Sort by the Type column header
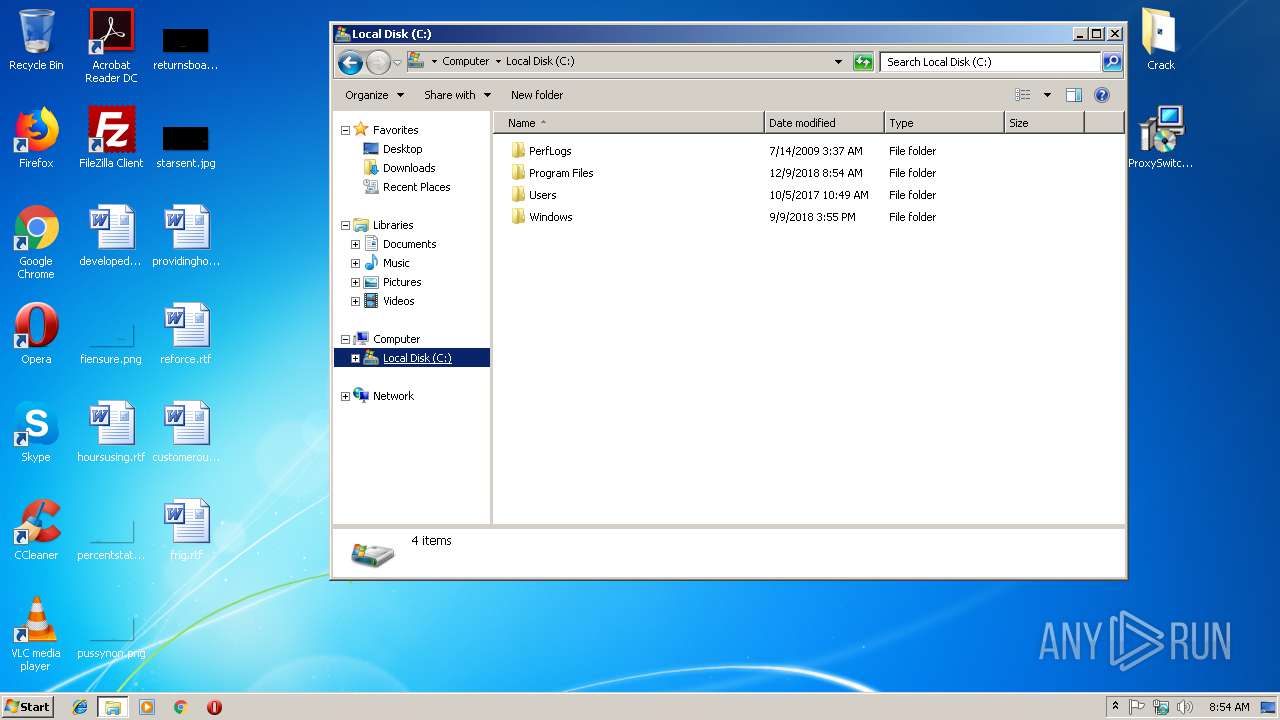 [944, 123]
